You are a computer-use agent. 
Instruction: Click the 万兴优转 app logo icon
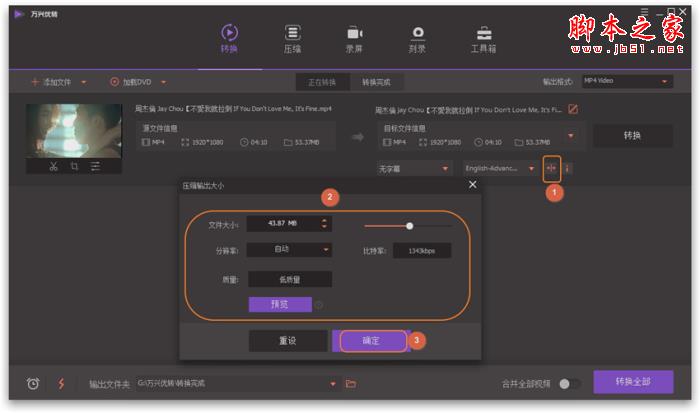pyautogui.click(x=19, y=14)
